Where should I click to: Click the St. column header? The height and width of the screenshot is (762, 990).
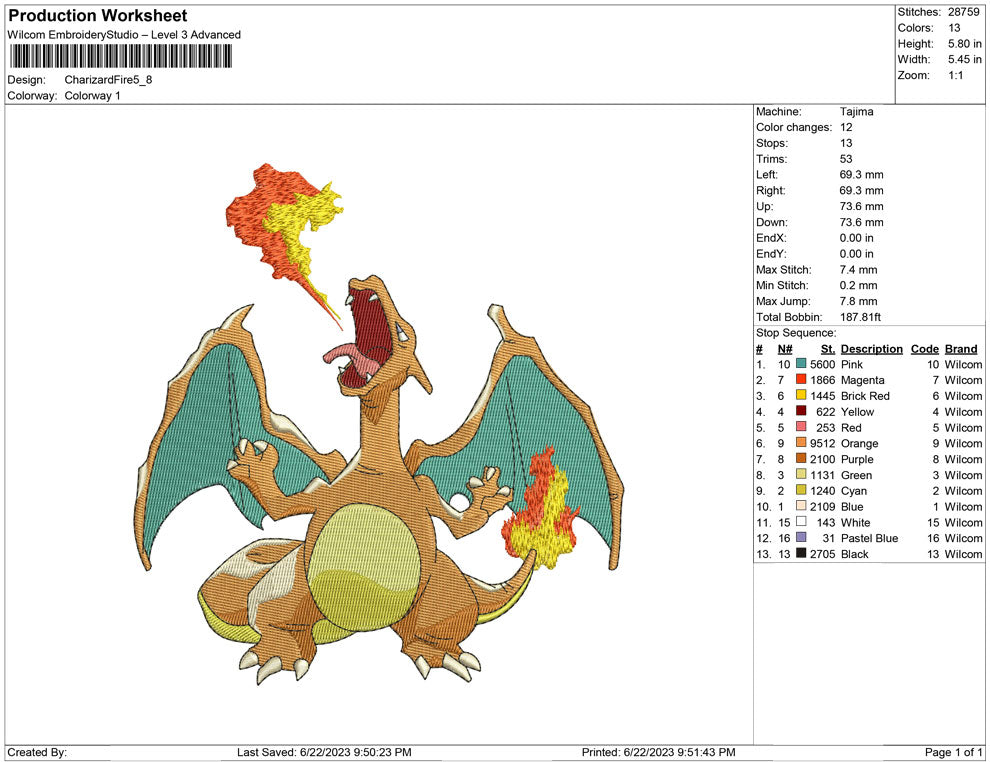point(828,348)
